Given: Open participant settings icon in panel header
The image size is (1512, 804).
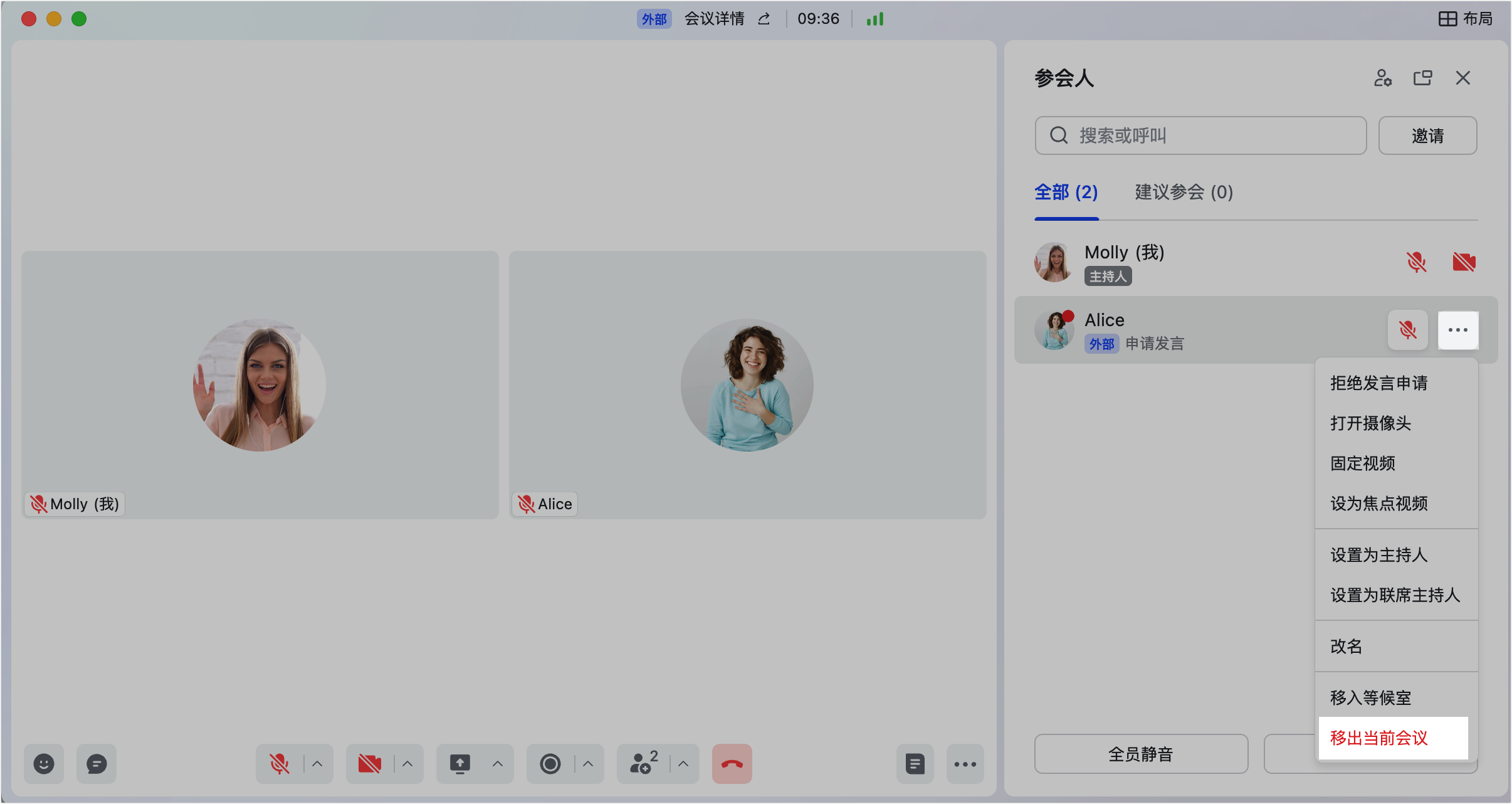Looking at the screenshot, I should pyautogui.click(x=1382, y=78).
